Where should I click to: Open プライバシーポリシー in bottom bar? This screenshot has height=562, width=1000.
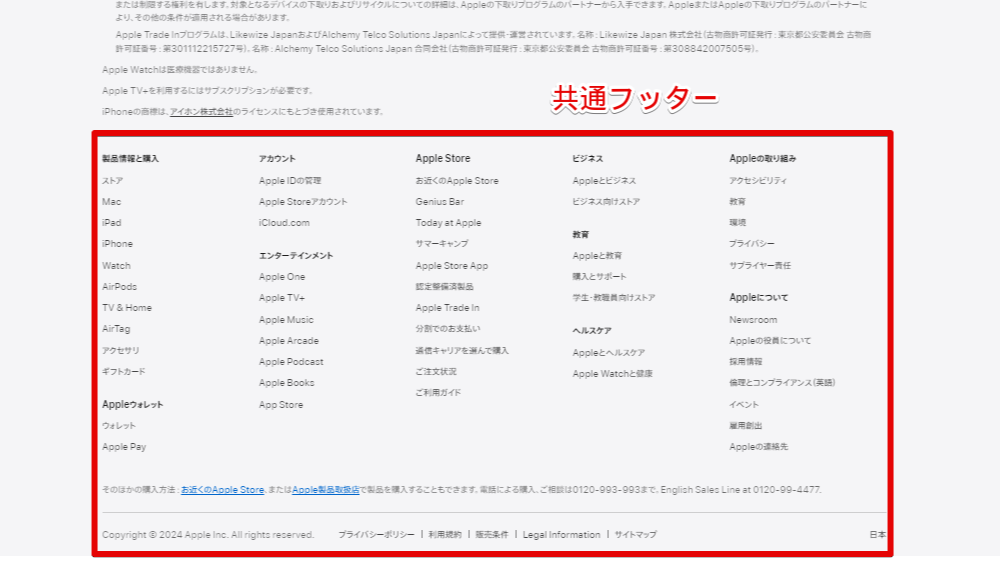click(376, 535)
